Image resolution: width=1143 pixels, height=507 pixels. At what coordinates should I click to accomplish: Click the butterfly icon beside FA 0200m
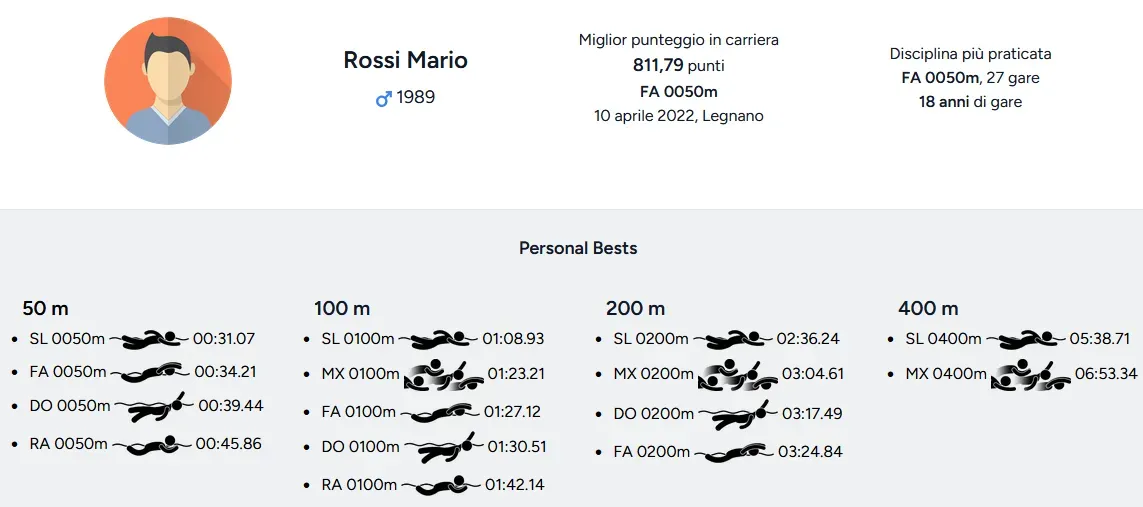pos(734,452)
